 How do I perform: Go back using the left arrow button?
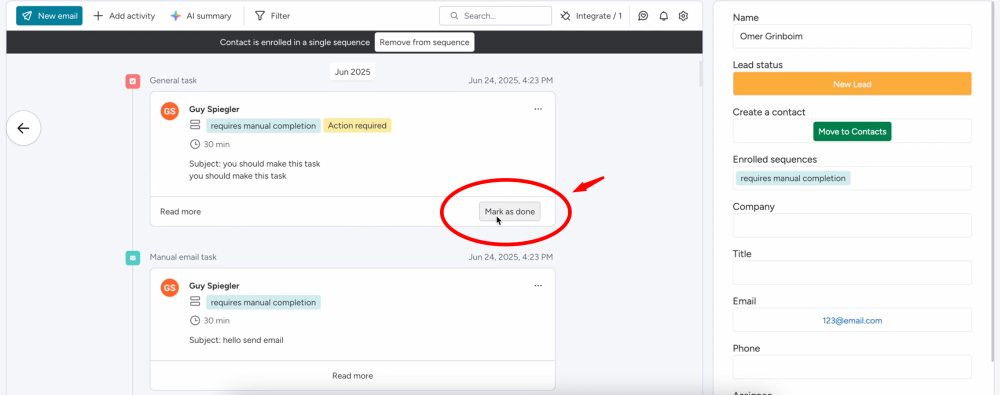pyautogui.click(x=24, y=128)
